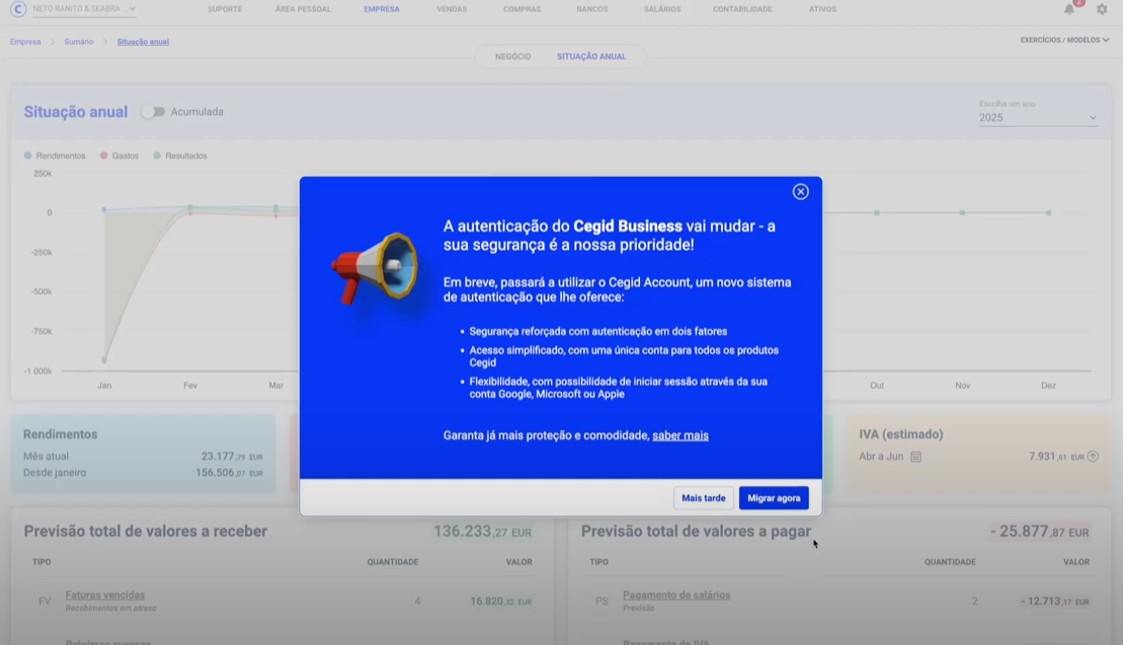Click the Migrar agora button
The image size is (1123, 645).
click(x=773, y=498)
